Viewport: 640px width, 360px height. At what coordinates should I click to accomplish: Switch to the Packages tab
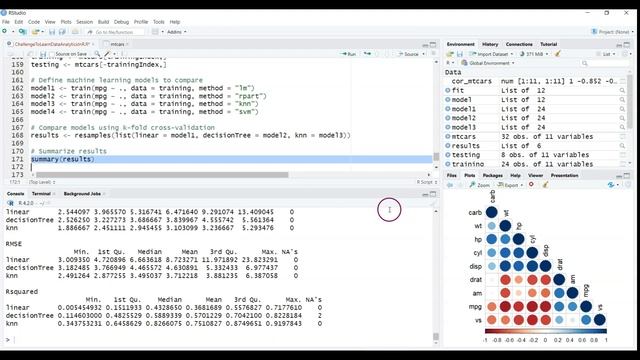(493, 175)
